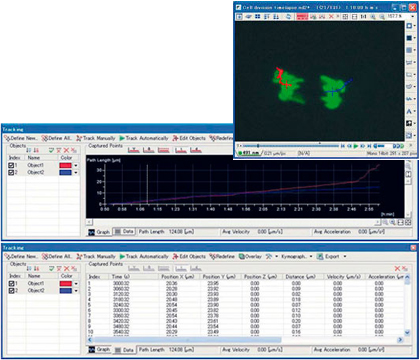
Task: Click green check-all icon in lower Objects panel
Action: coord(51,268)
